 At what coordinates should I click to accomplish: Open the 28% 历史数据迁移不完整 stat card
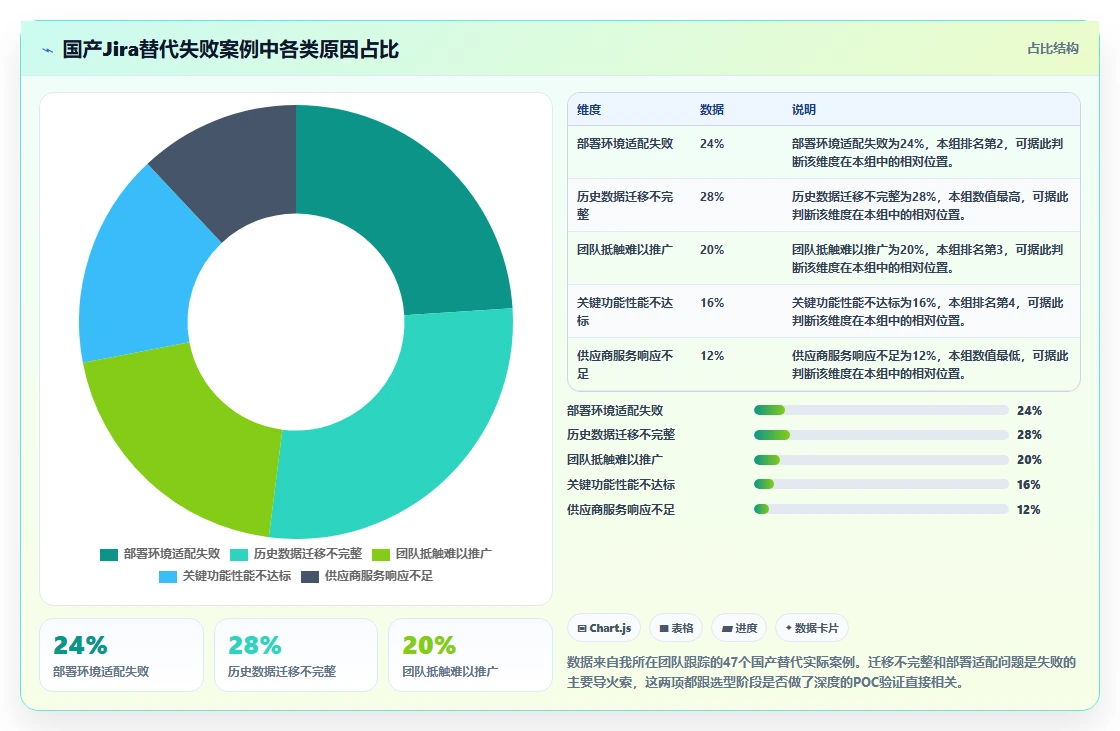[296, 655]
